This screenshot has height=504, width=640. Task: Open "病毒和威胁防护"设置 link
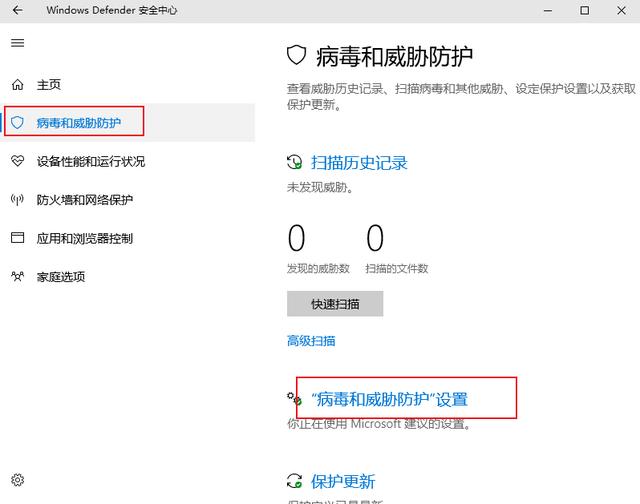tap(389, 399)
